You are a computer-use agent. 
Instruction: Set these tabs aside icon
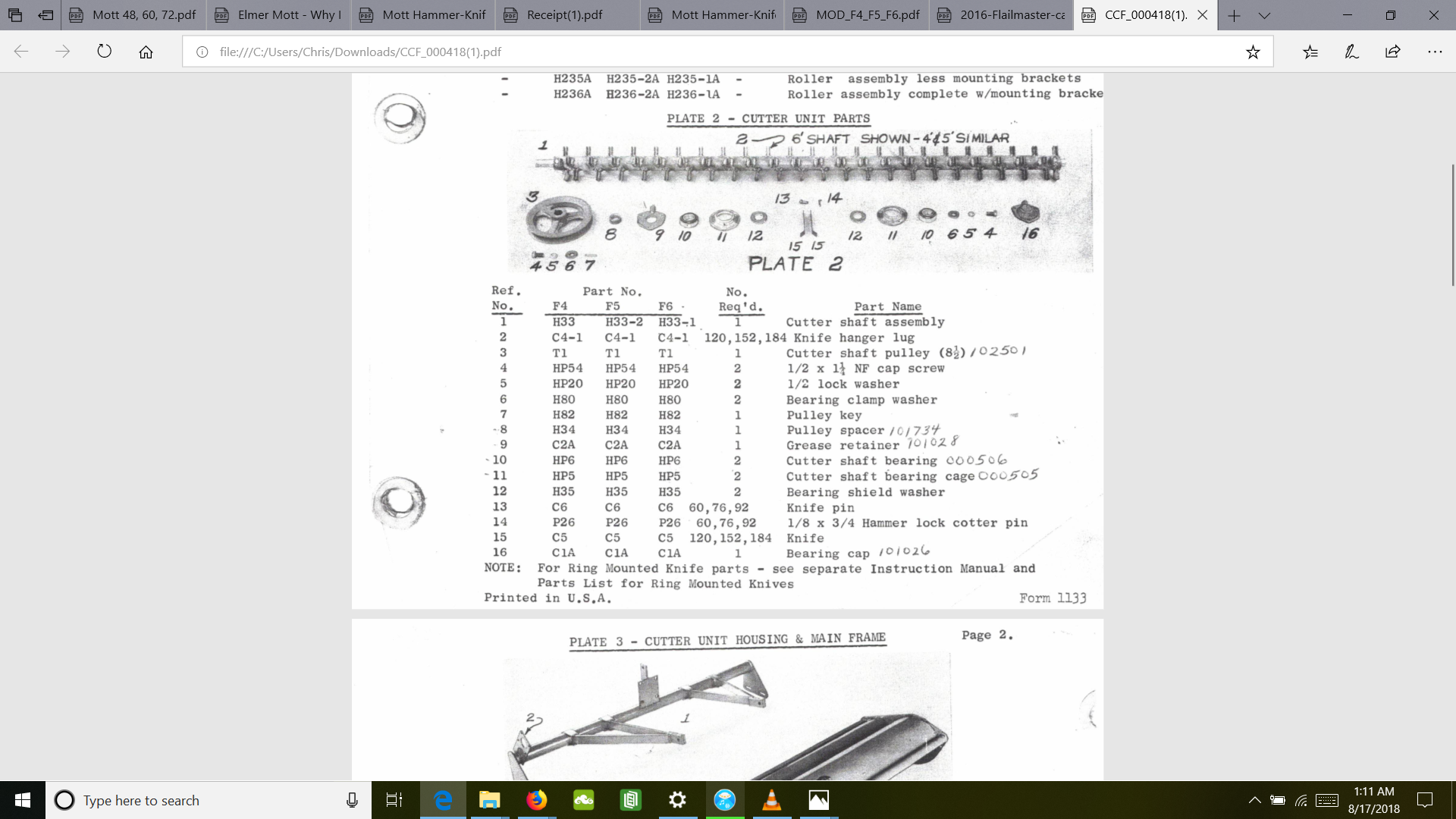click(x=45, y=15)
